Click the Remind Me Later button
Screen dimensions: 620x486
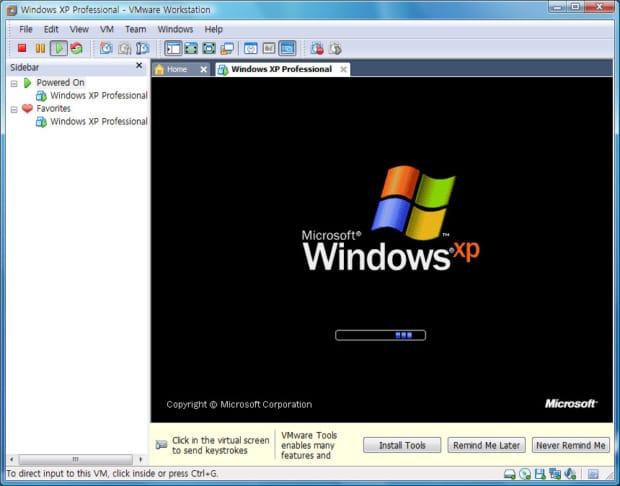tap(484, 445)
